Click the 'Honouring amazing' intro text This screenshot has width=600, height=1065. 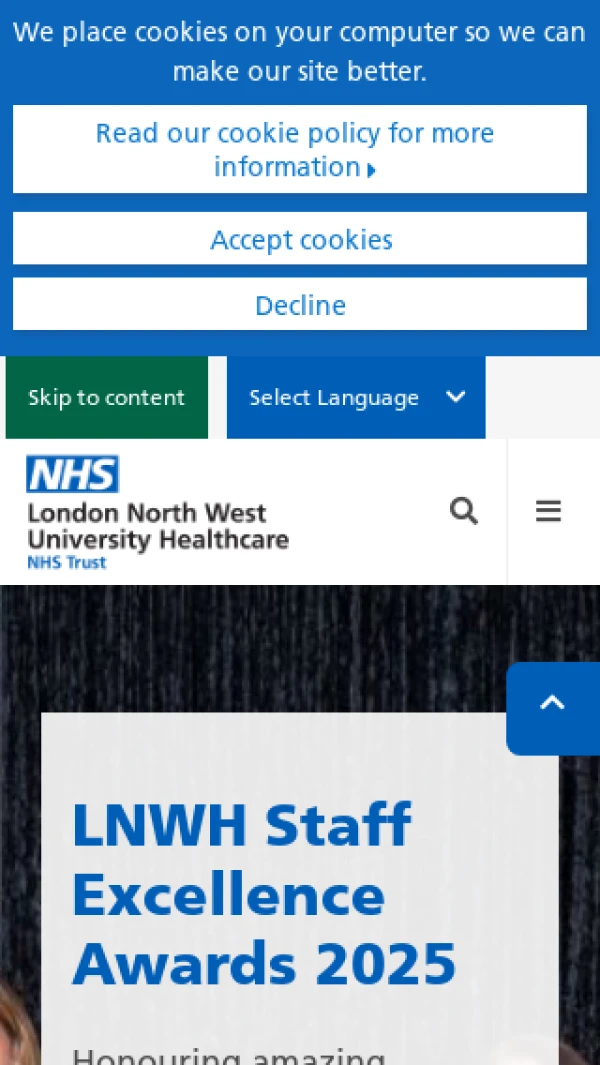coord(228,1057)
